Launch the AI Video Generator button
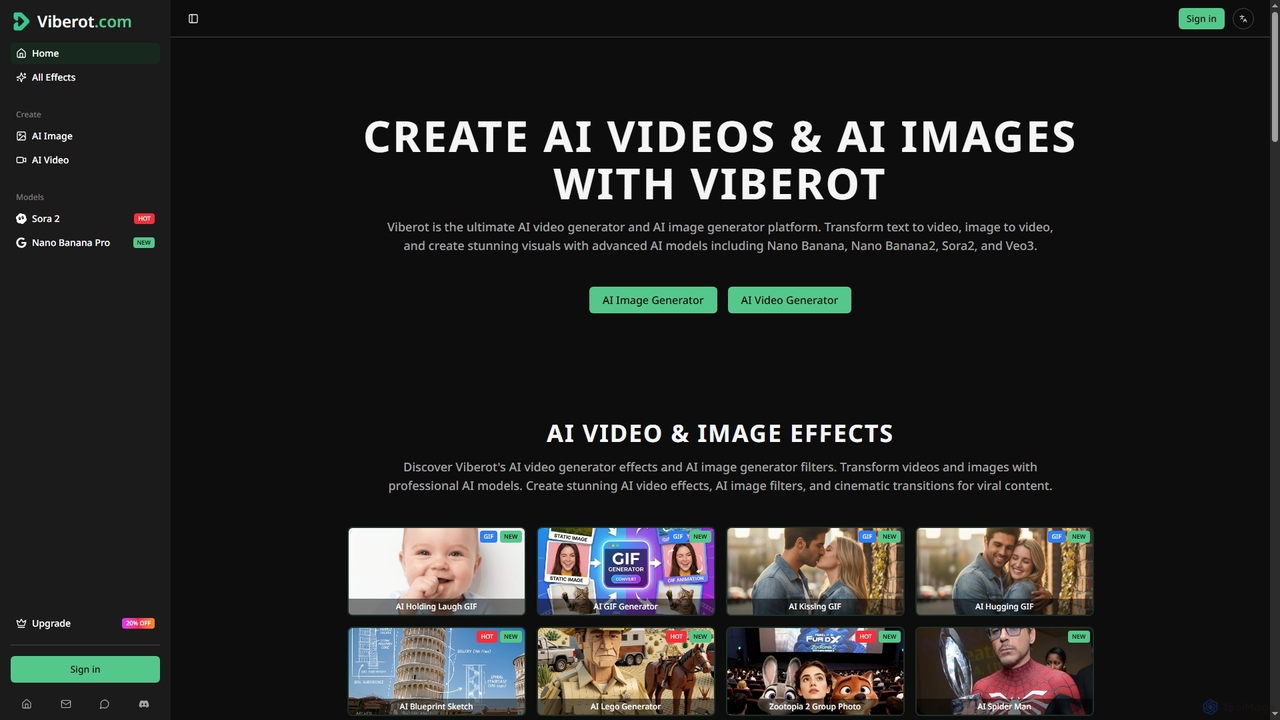The image size is (1280, 720). point(789,300)
